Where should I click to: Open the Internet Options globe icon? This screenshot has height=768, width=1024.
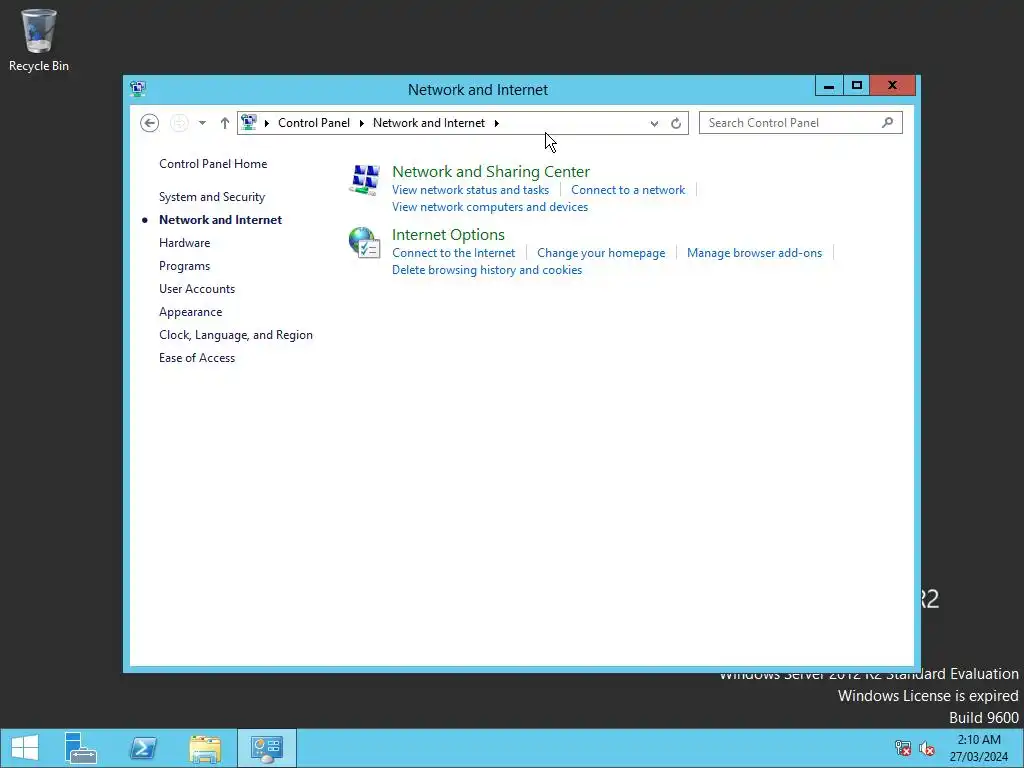(364, 242)
